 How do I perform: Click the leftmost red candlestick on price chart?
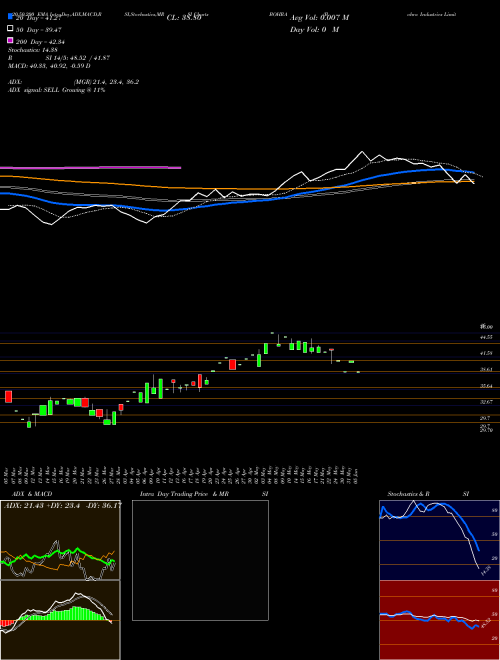point(8,397)
